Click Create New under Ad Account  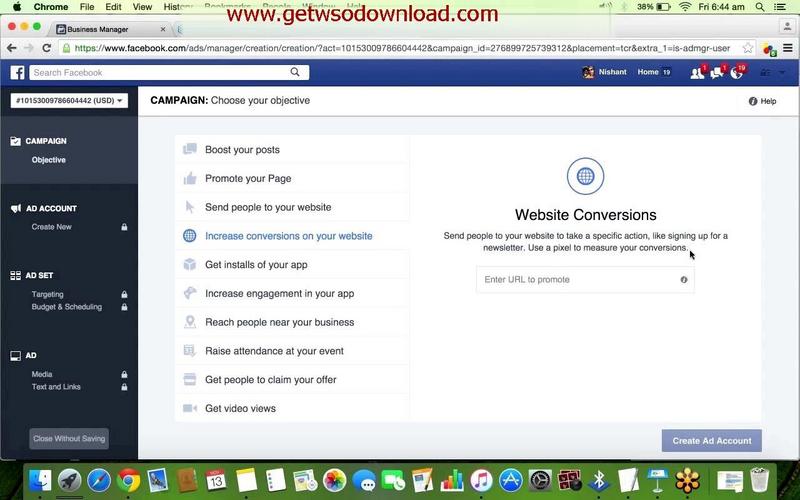tap(52, 227)
